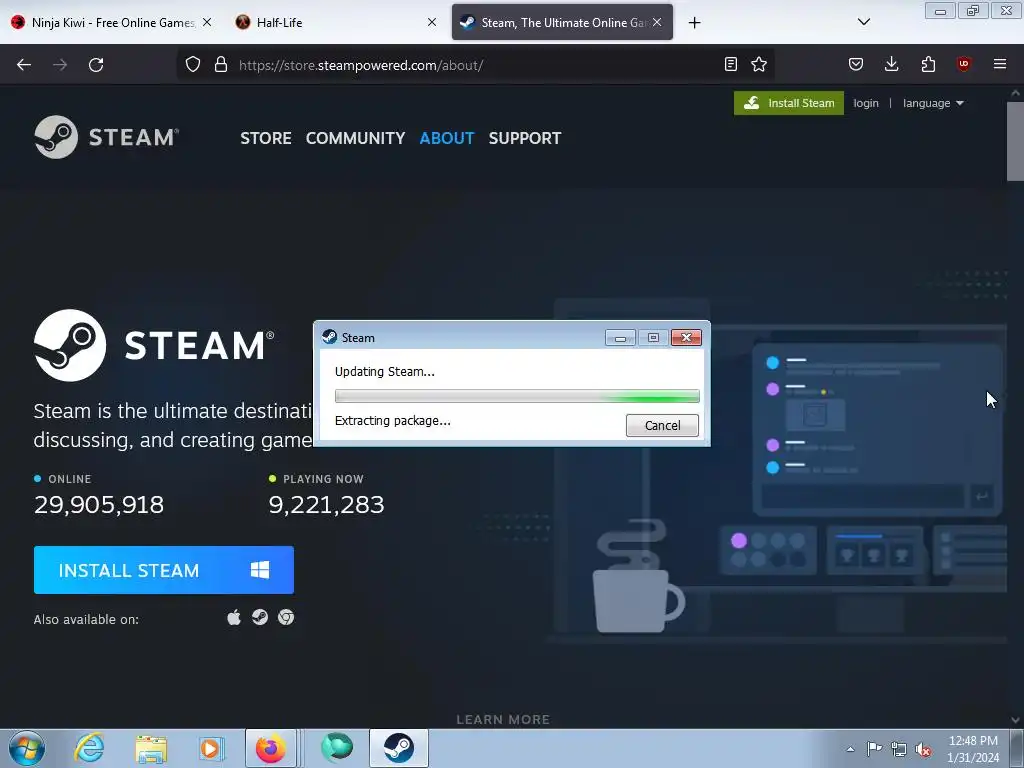Click the network tray icon
Screen dimensions: 1024x768
(899, 749)
